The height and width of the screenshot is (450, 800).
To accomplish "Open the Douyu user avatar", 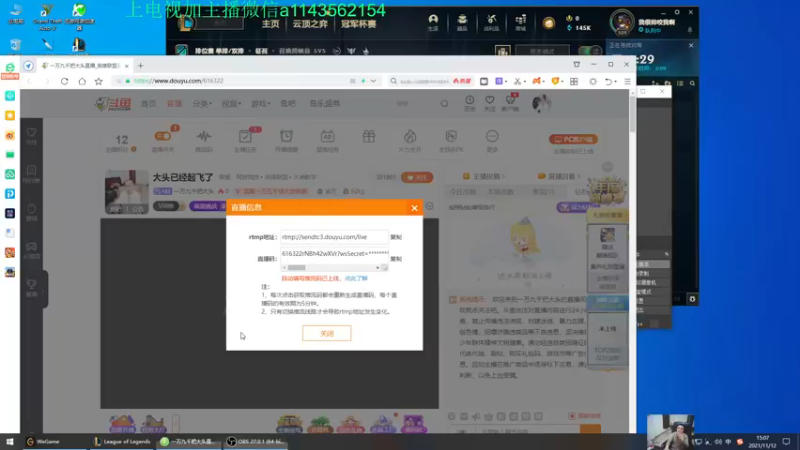I will tap(541, 103).
